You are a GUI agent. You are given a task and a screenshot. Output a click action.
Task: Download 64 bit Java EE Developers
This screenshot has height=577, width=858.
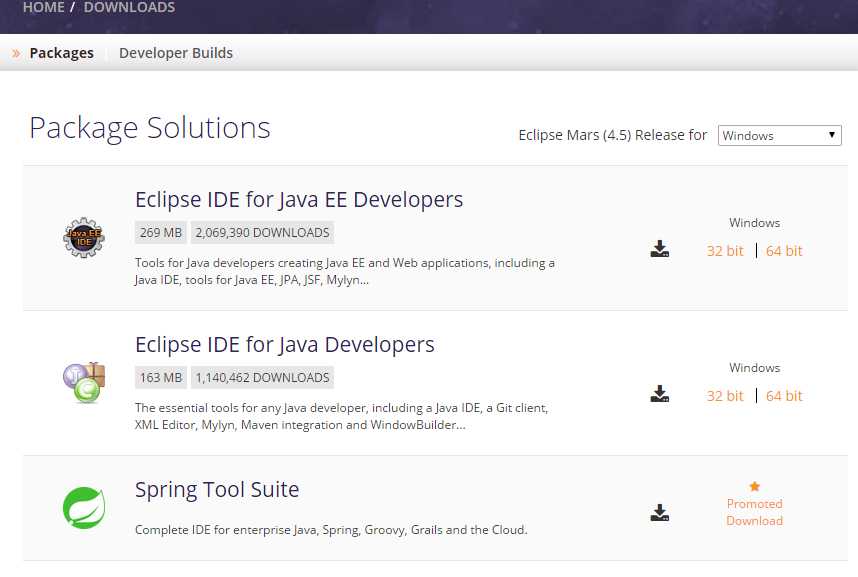784,251
